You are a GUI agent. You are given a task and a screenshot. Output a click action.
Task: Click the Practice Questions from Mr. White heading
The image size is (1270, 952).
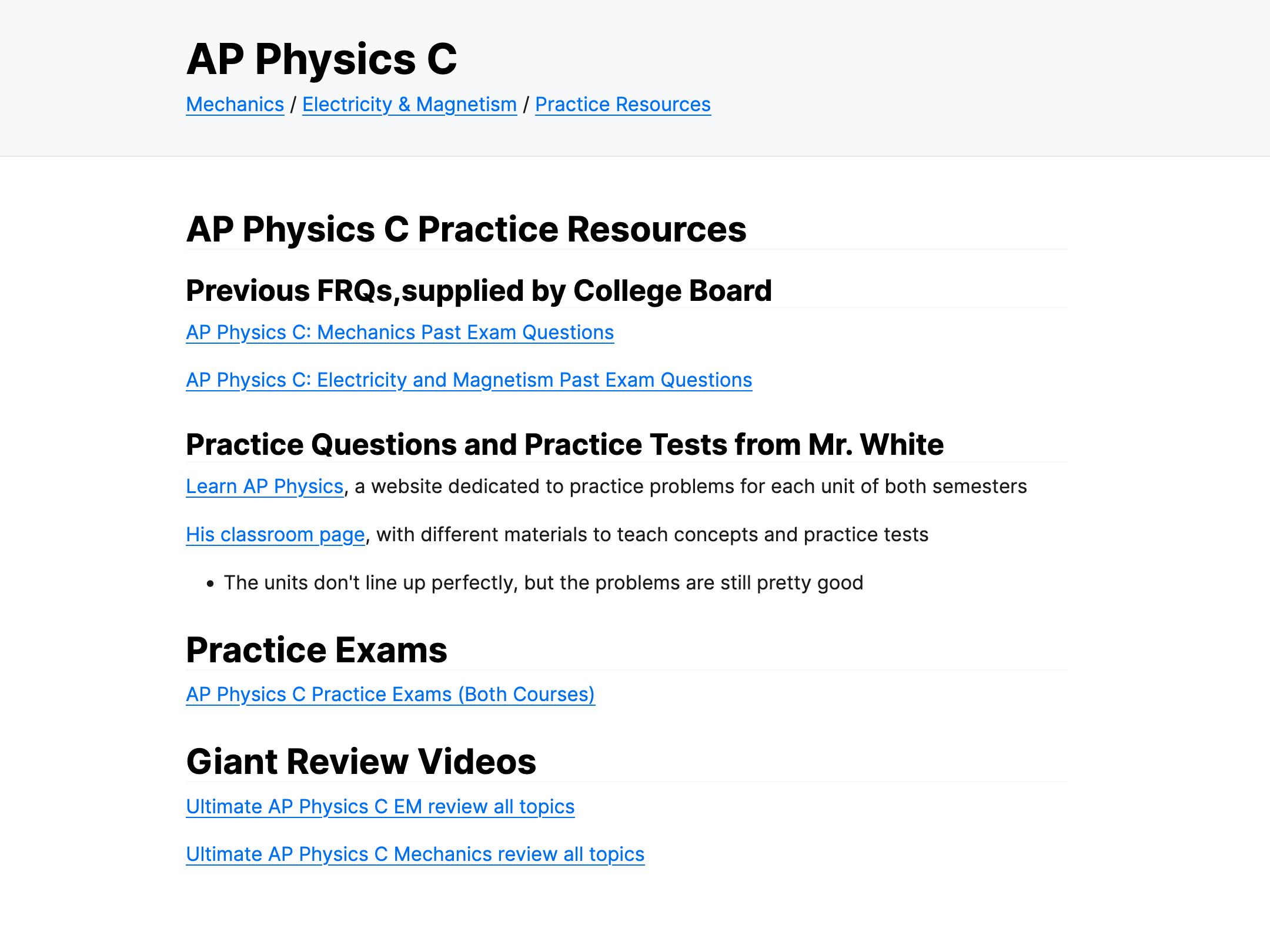pyautogui.click(x=564, y=445)
